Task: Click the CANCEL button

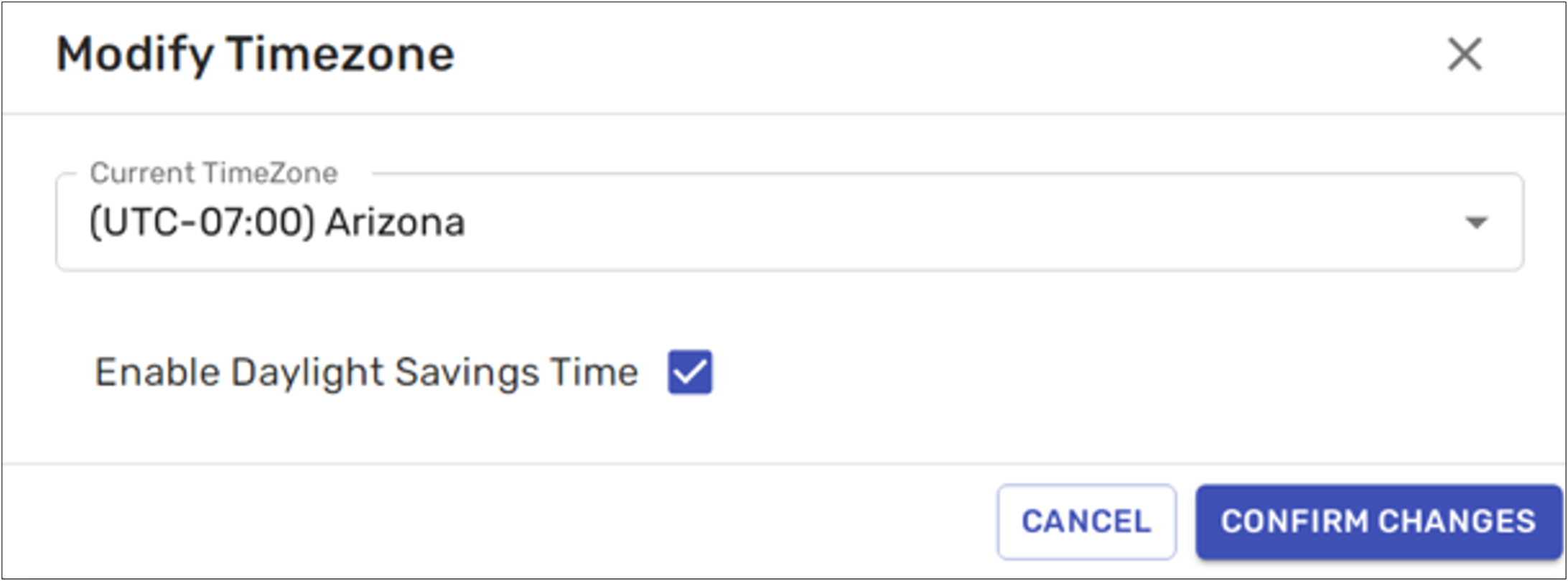Action: (x=1086, y=521)
